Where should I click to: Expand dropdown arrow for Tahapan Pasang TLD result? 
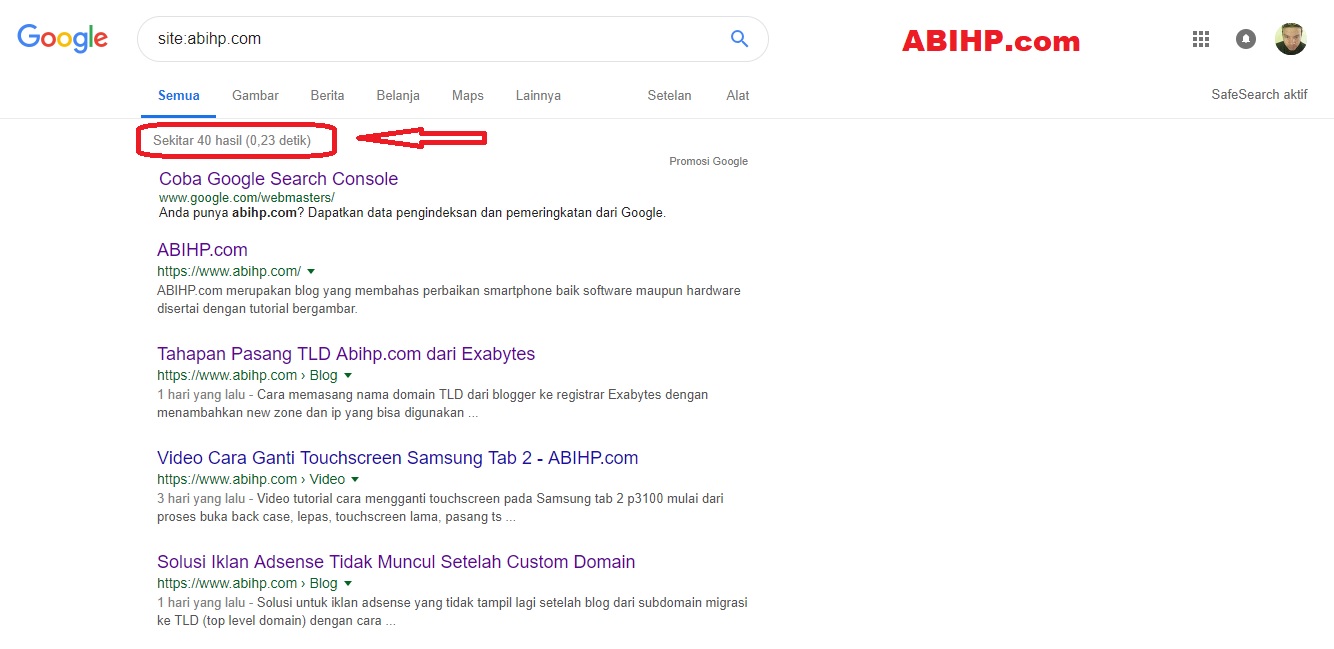tap(348, 375)
